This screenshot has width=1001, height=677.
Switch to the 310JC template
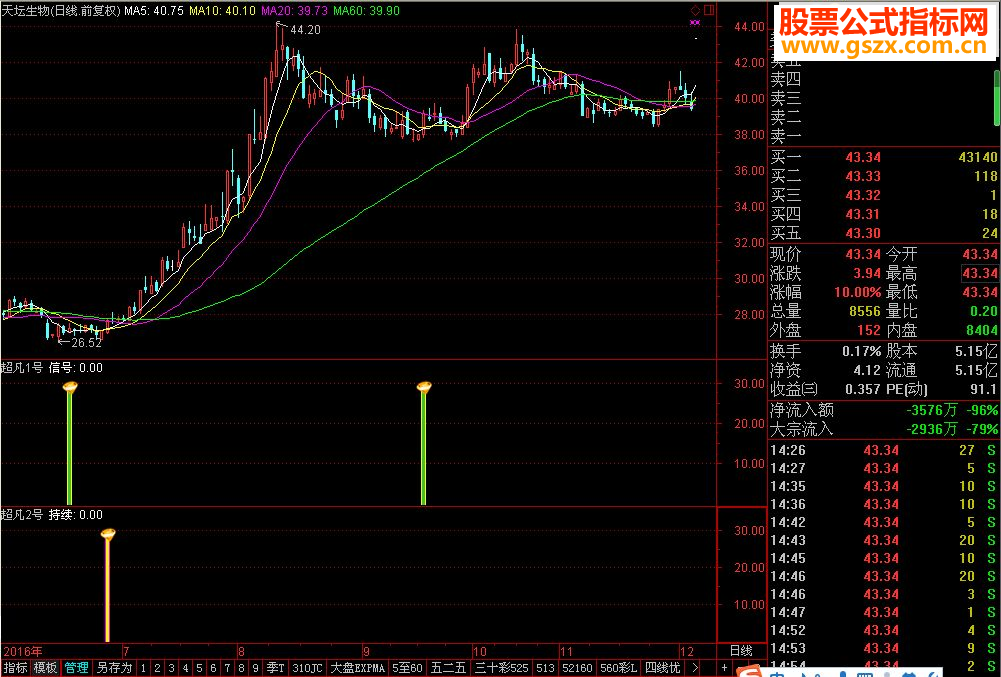click(x=308, y=668)
